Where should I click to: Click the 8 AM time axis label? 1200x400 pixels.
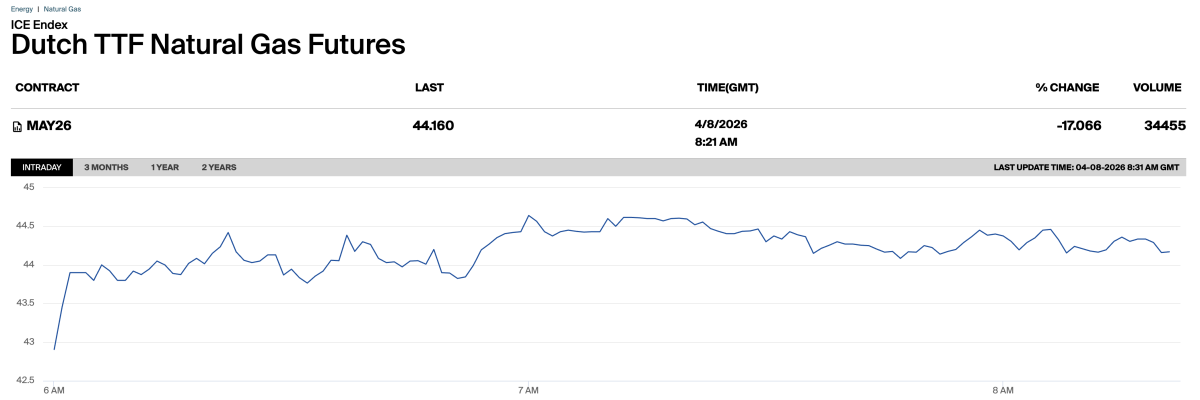pyautogui.click(x=1002, y=389)
